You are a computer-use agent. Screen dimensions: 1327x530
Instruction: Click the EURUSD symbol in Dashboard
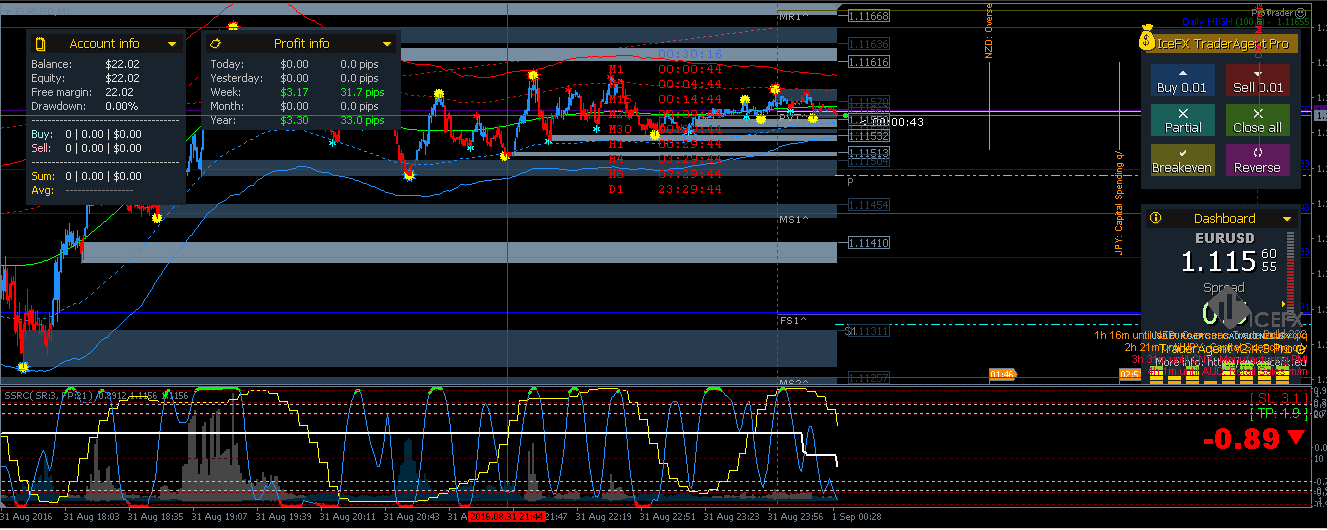pyautogui.click(x=1227, y=239)
